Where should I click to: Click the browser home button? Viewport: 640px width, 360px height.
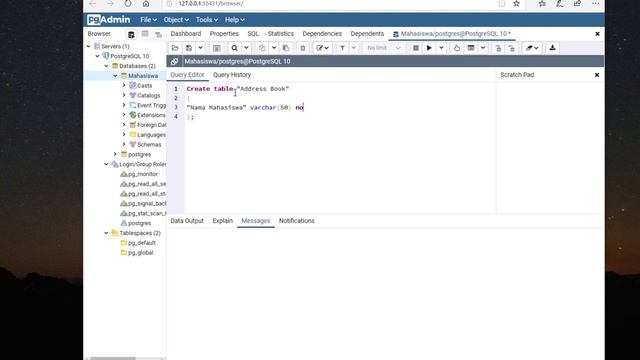coord(146,4)
